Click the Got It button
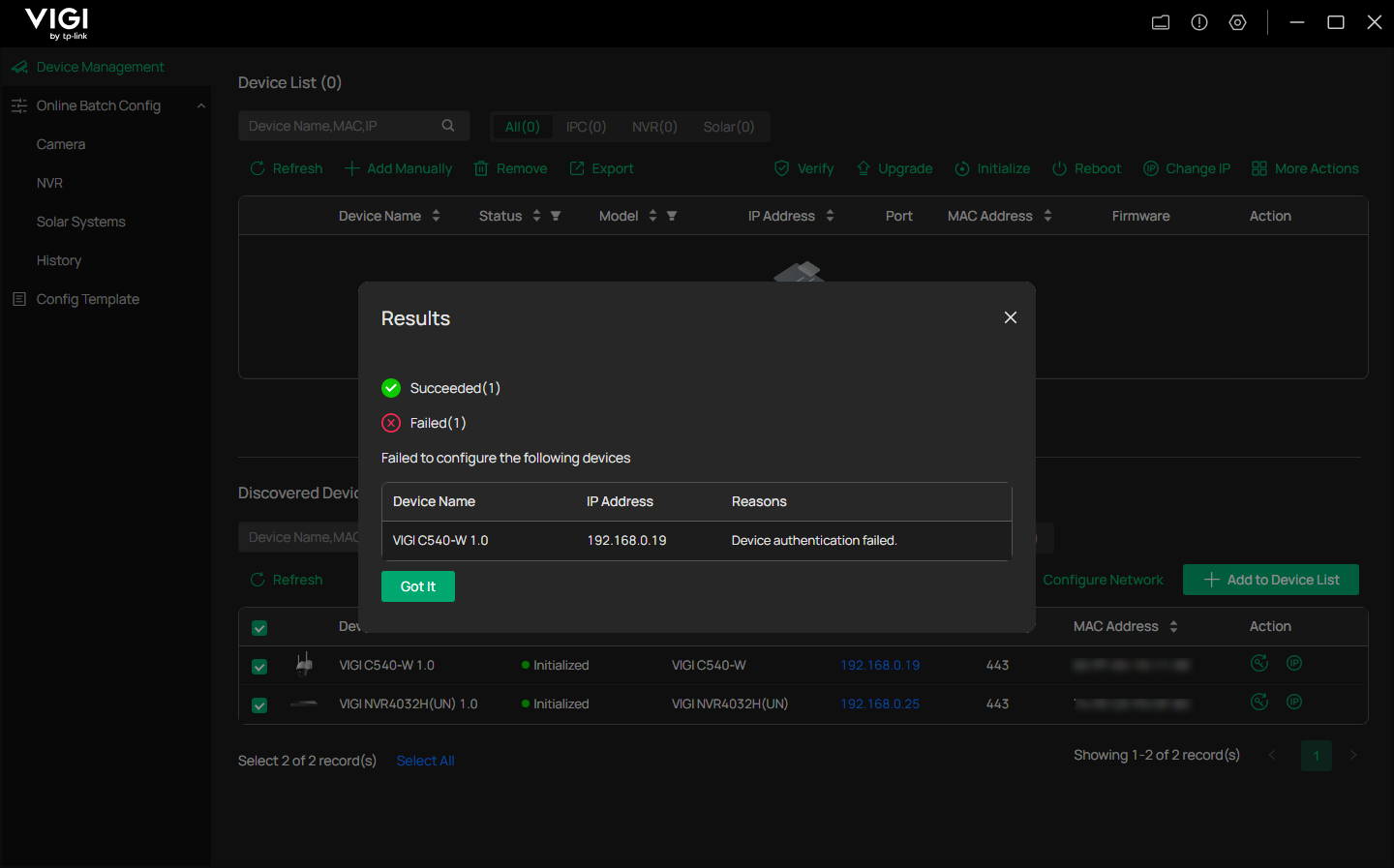Image resolution: width=1394 pixels, height=868 pixels. [x=417, y=586]
